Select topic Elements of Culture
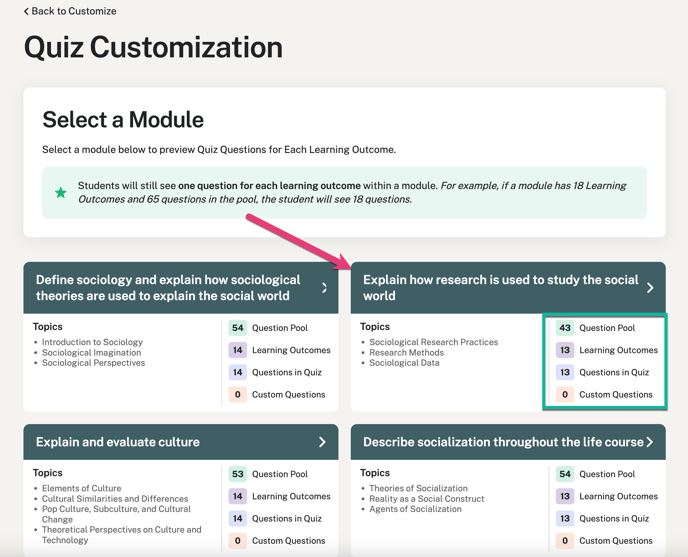 tap(81, 488)
